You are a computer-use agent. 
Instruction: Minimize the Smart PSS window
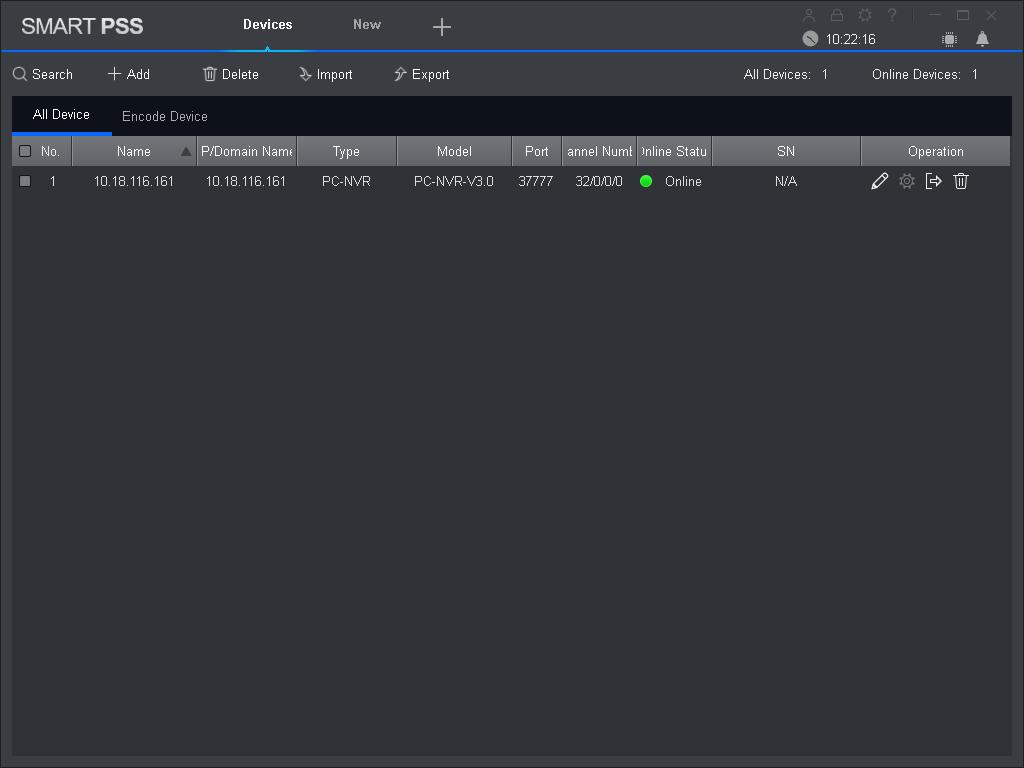(x=935, y=14)
